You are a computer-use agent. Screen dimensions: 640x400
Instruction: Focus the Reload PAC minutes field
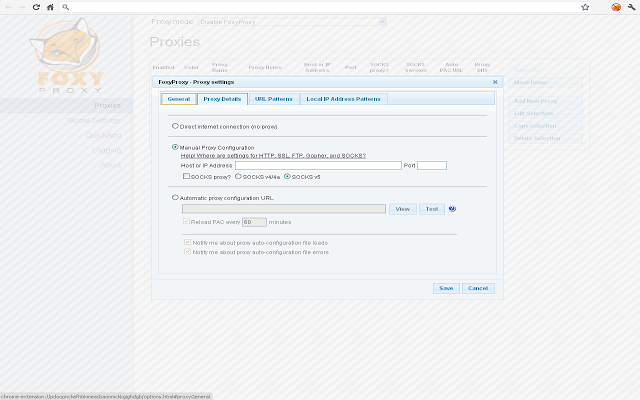pyautogui.click(x=254, y=222)
